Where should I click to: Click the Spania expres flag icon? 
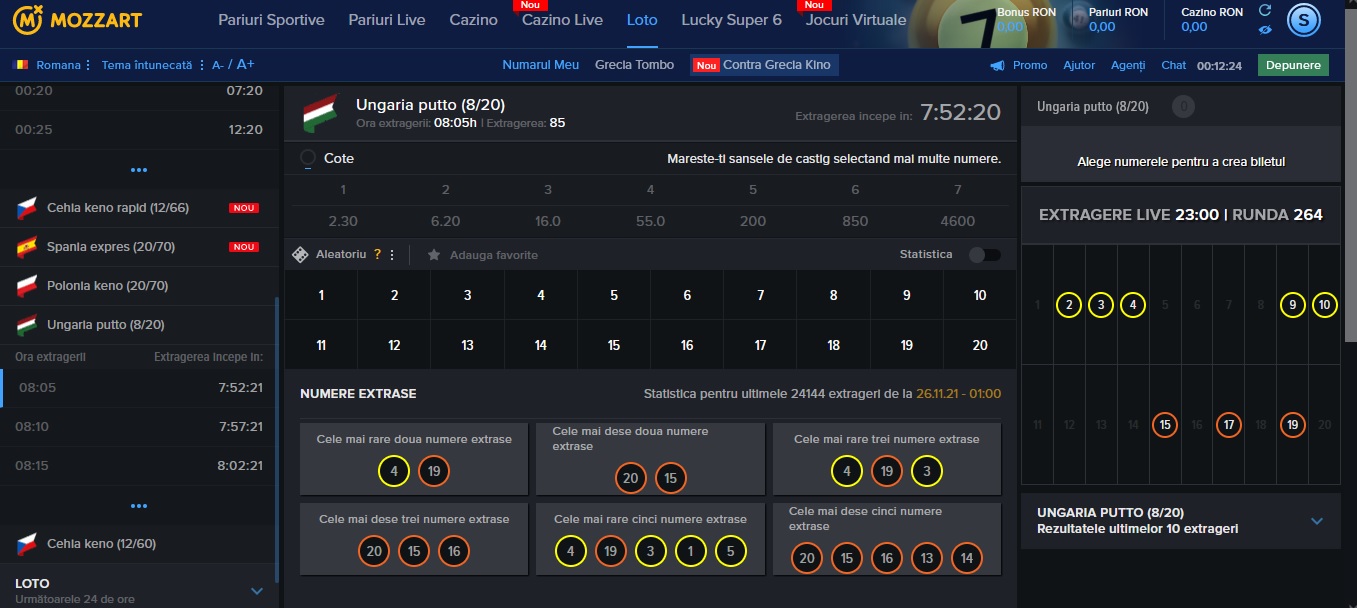point(27,246)
